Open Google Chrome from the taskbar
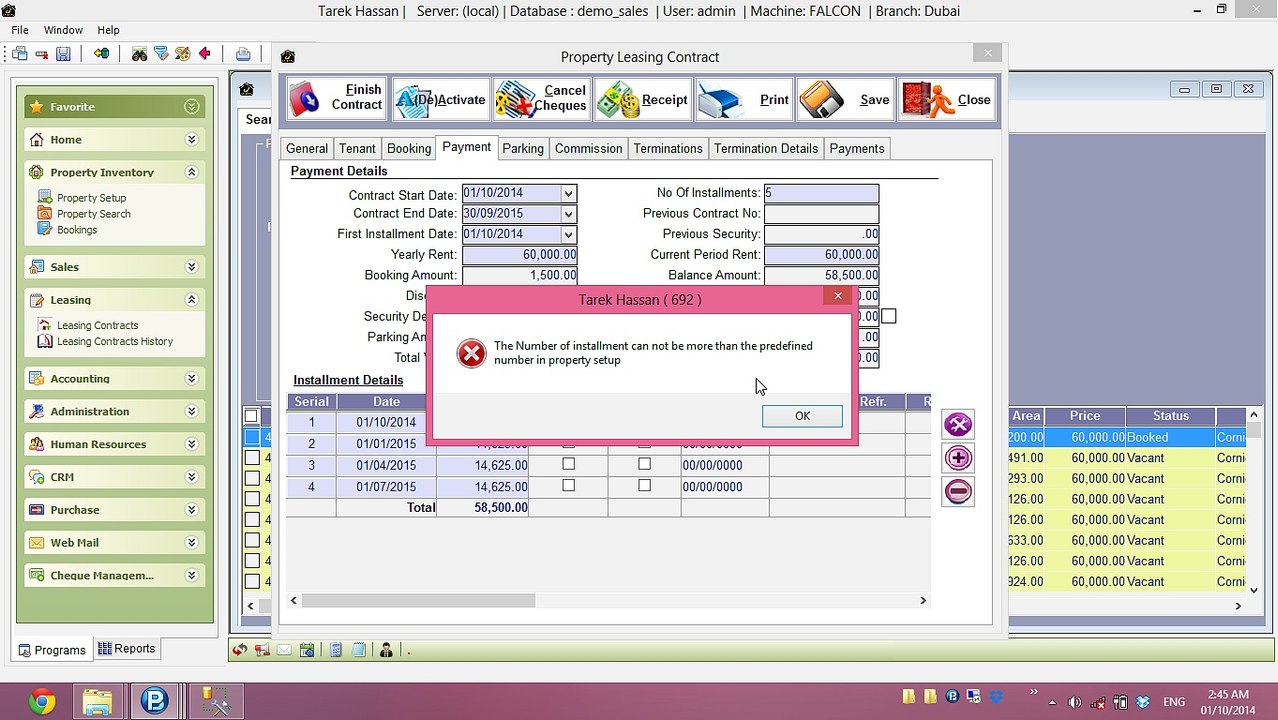This screenshot has width=1278, height=720. [42, 701]
